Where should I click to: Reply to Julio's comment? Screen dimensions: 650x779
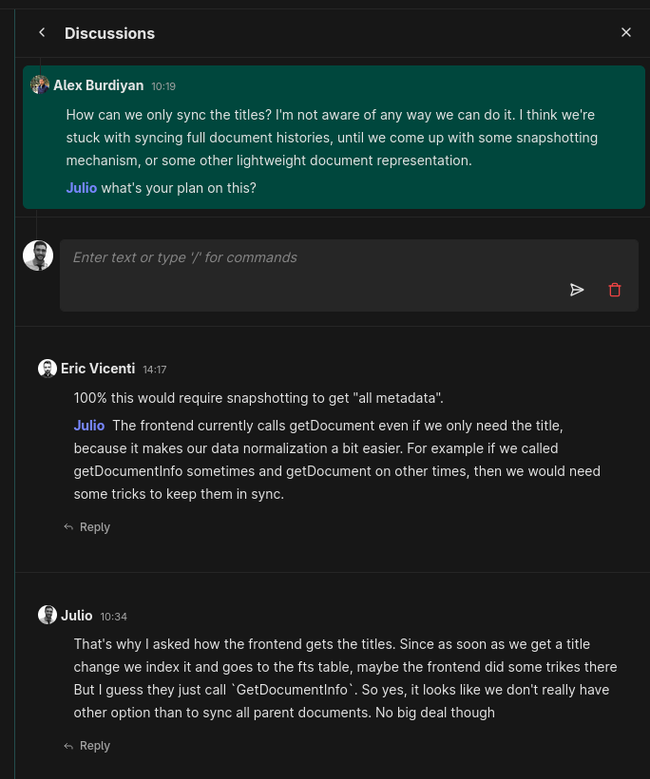(x=87, y=746)
